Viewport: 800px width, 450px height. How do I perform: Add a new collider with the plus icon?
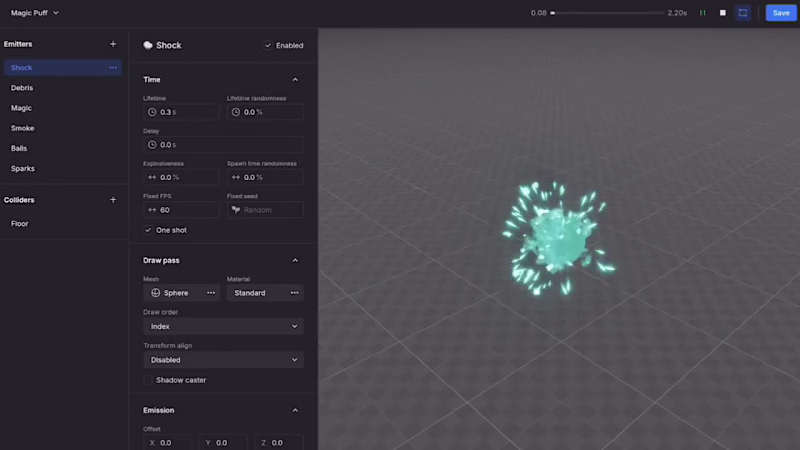(113, 200)
